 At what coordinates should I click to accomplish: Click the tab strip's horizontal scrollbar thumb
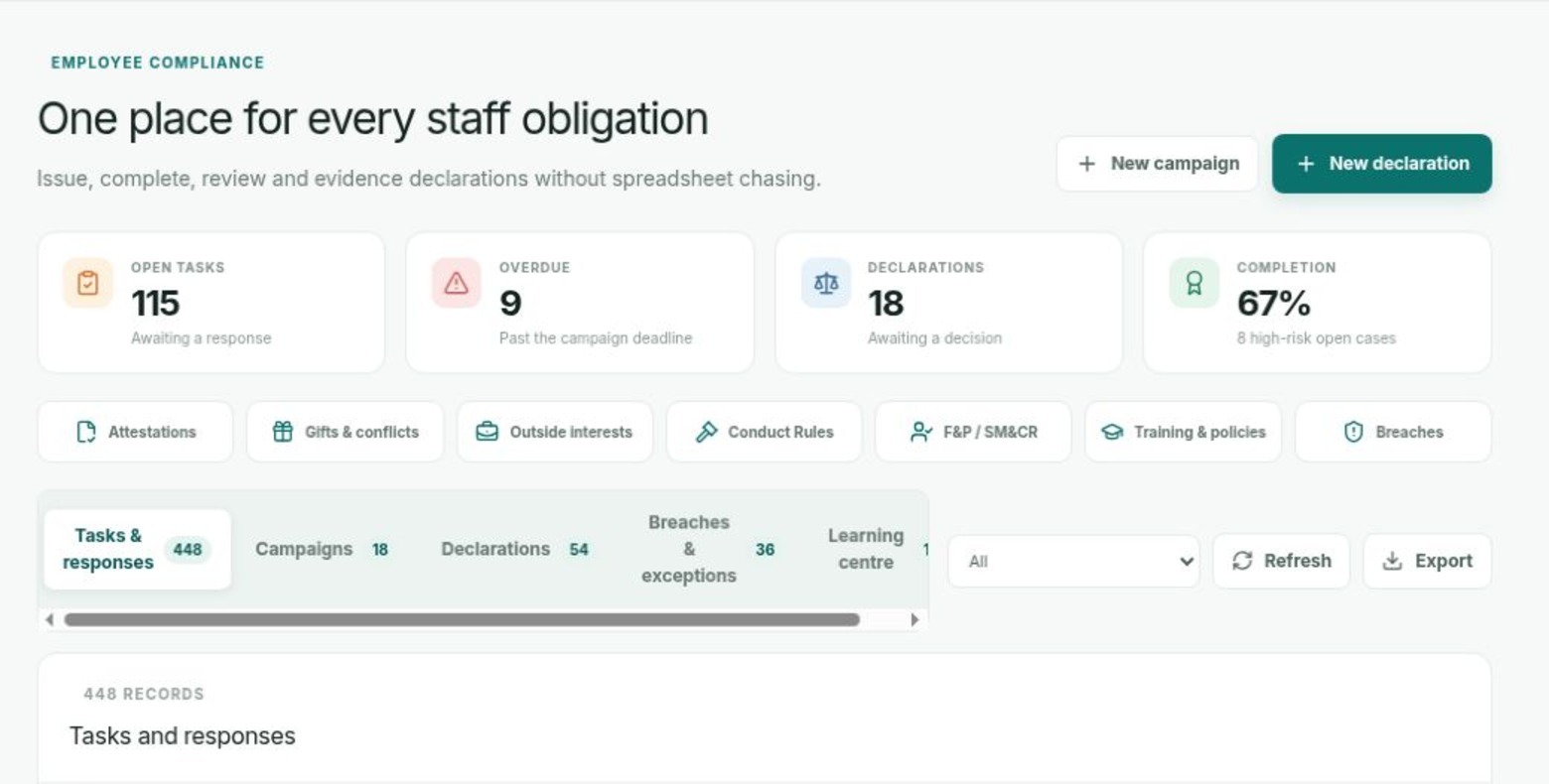pos(462,619)
